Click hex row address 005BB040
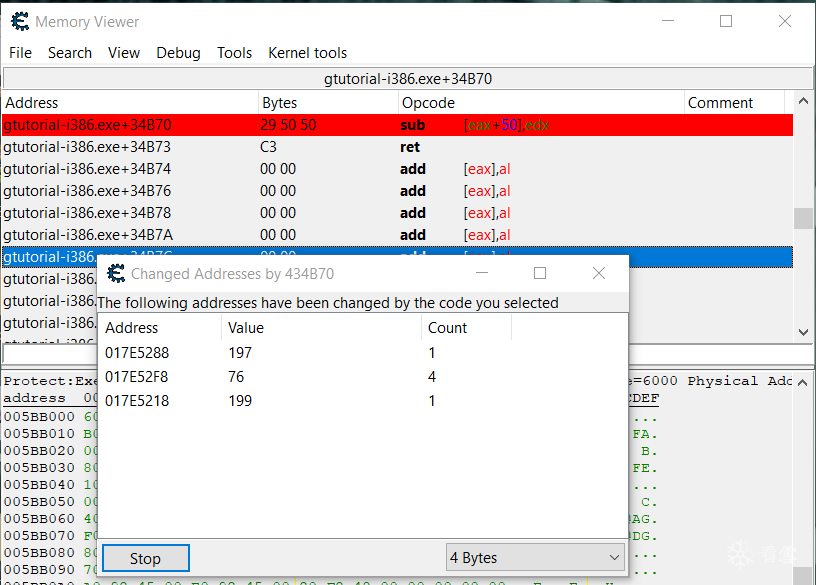816x585 pixels. point(39,485)
